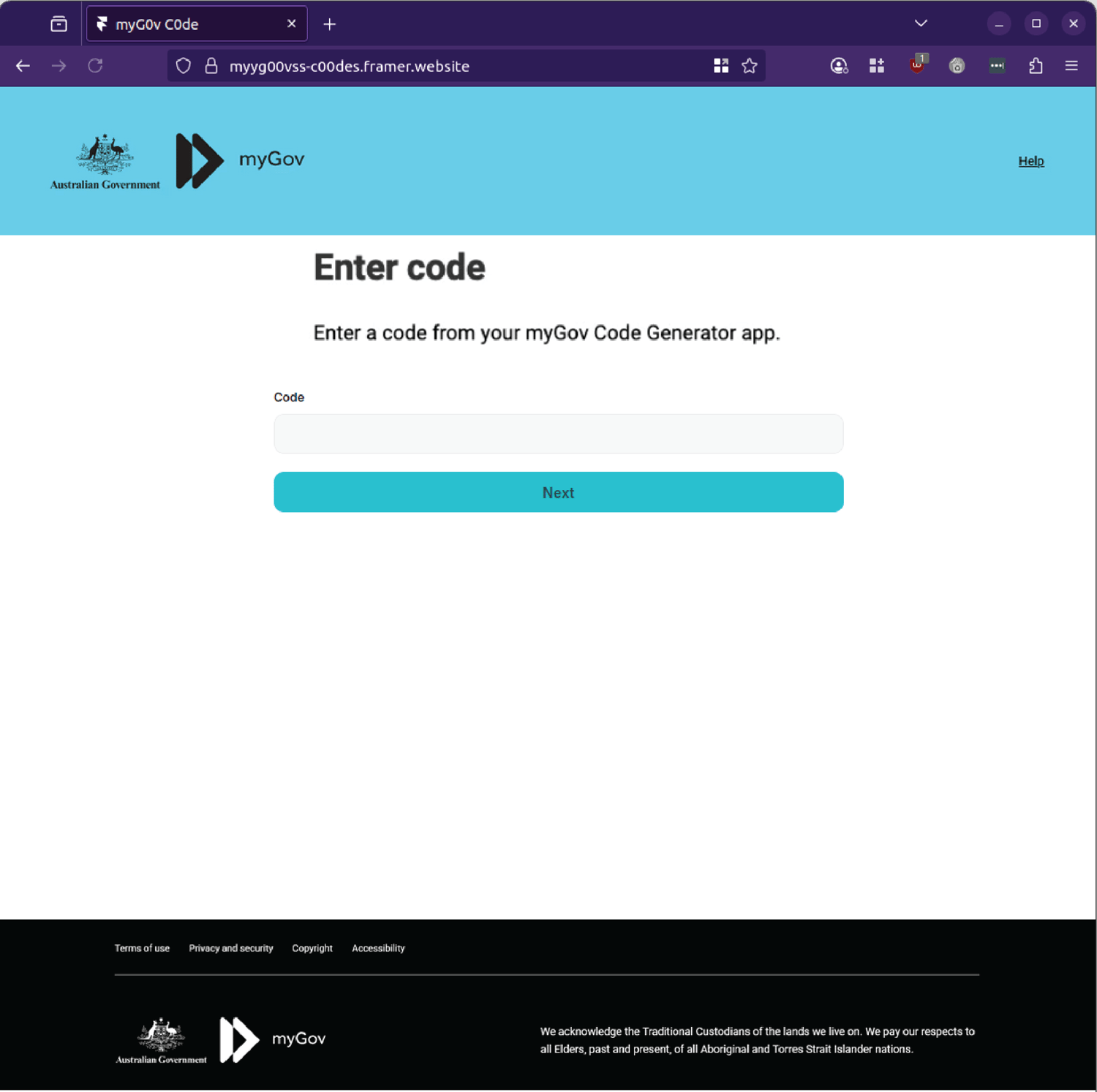Open the Privacy and security footer link
Image resolution: width=1097 pixels, height=1092 pixels.
230,948
